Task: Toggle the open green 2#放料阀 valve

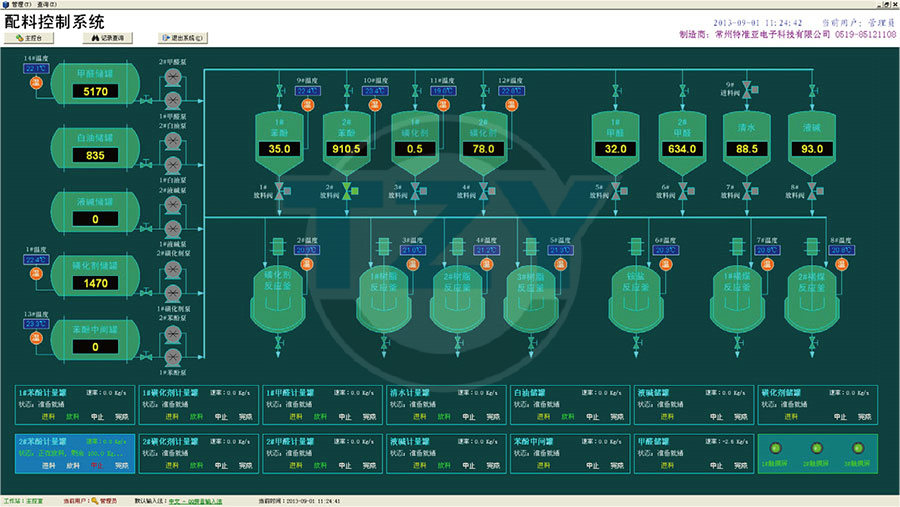Action: click(347, 188)
